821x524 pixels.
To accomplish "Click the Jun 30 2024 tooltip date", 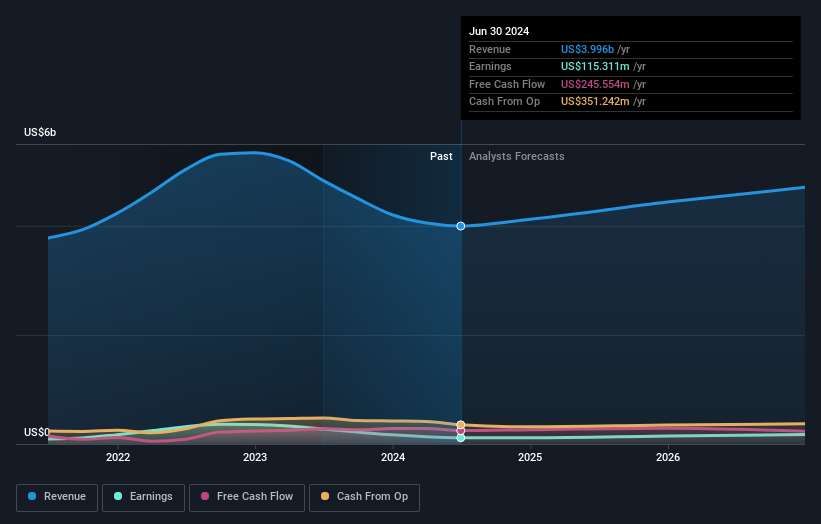I will [x=499, y=31].
